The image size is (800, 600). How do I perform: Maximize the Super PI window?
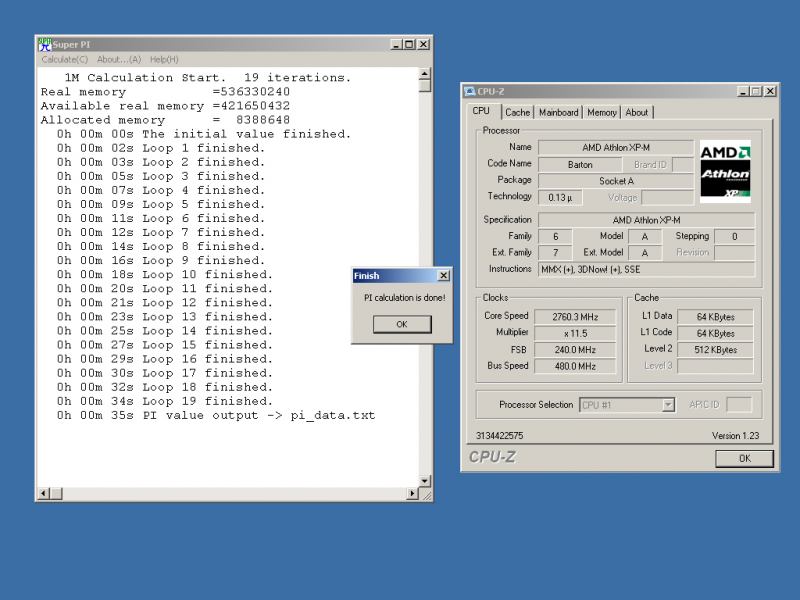pos(409,44)
